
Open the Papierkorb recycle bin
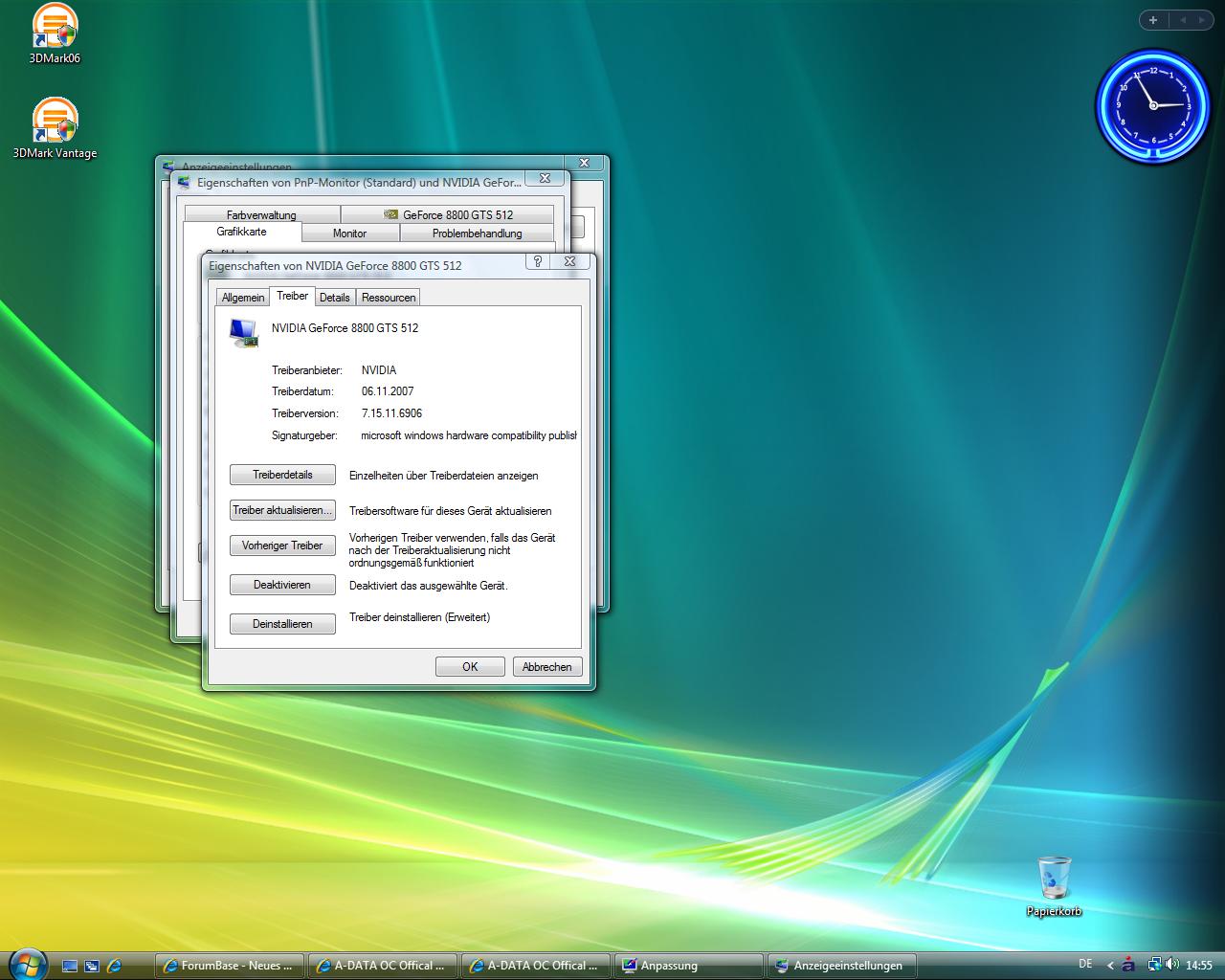[x=1054, y=879]
